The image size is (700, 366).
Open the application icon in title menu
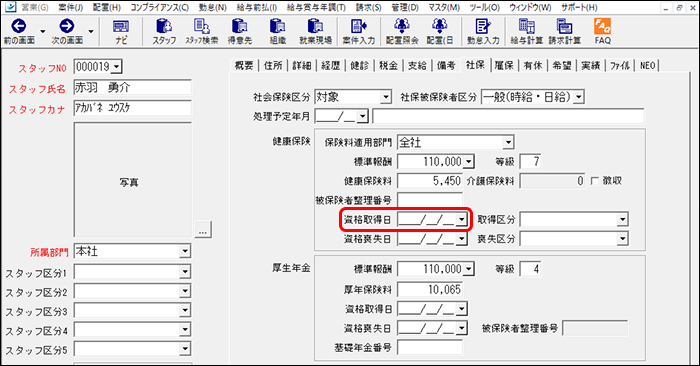click(10, 7)
